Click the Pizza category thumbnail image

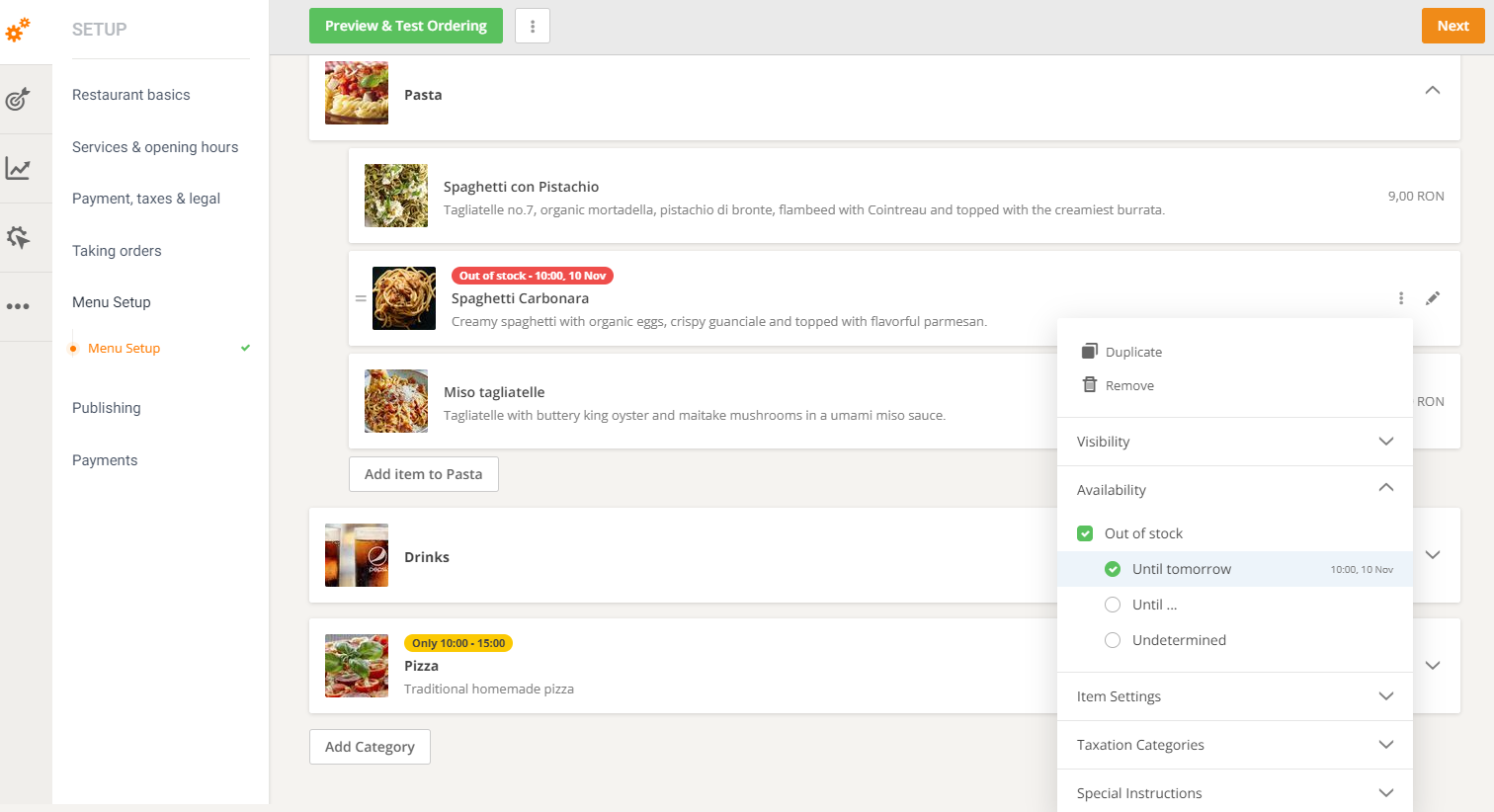[x=357, y=666]
